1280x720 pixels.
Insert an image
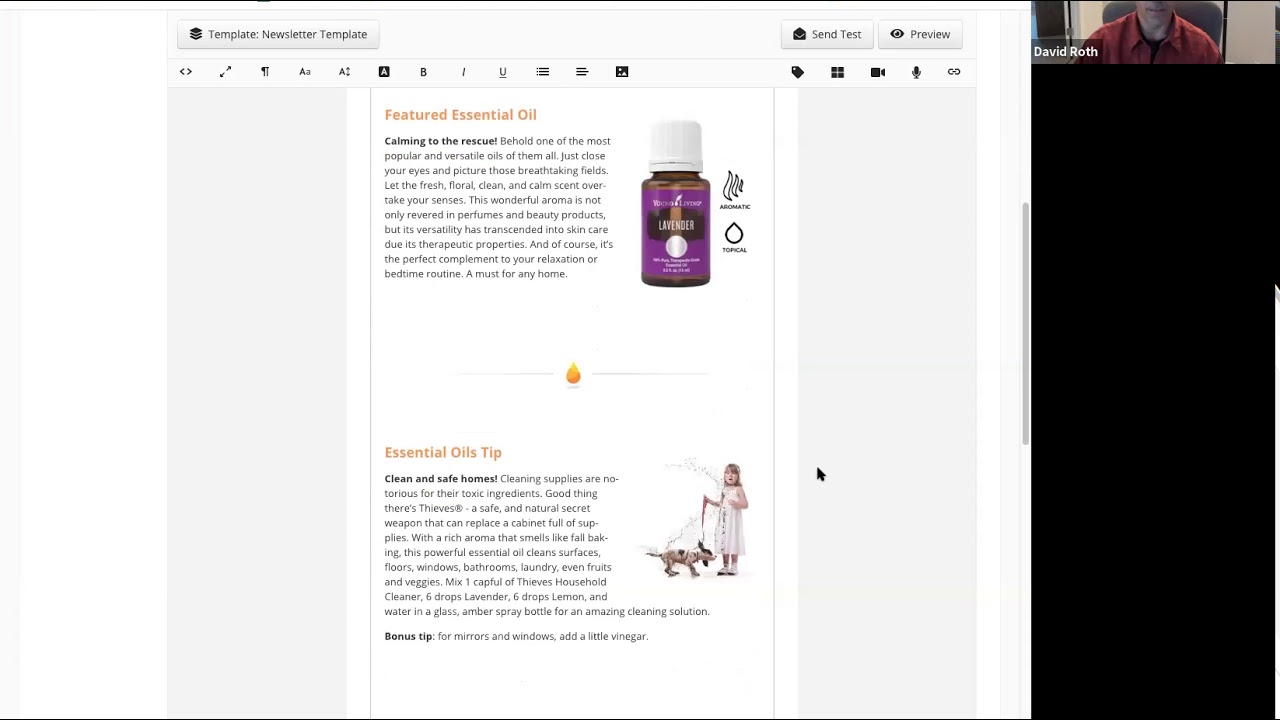(622, 72)
